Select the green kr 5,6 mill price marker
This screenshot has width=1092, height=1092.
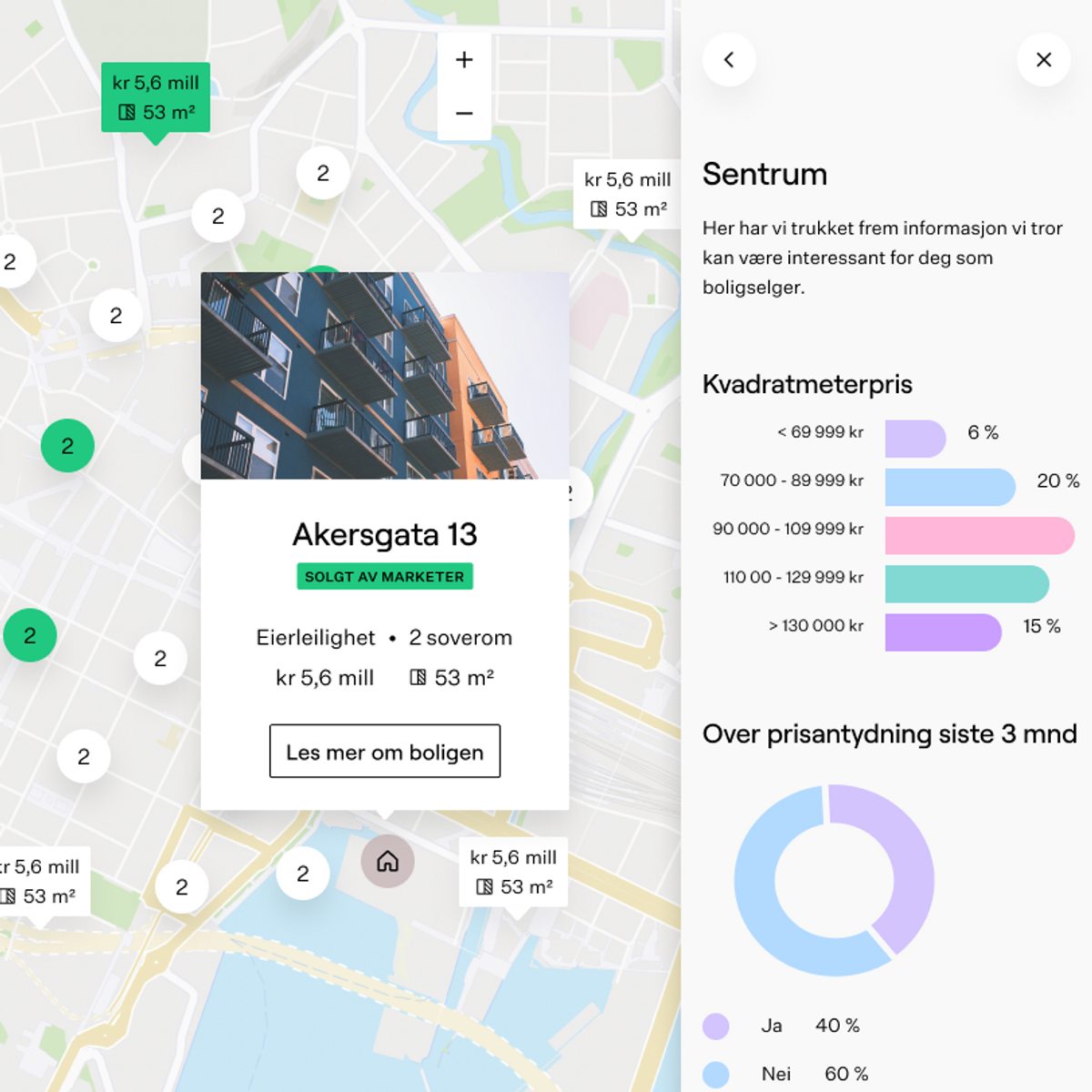point(156,98)
